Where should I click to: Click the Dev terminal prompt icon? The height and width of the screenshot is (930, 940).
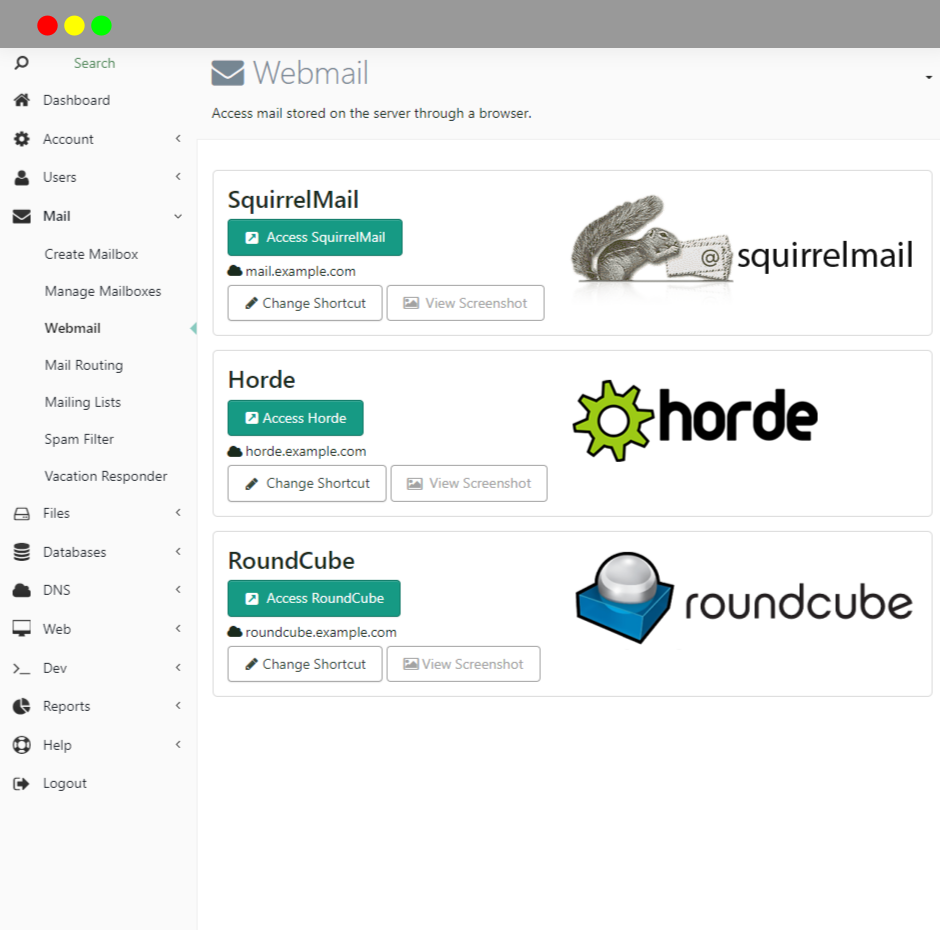pos(22,669)
